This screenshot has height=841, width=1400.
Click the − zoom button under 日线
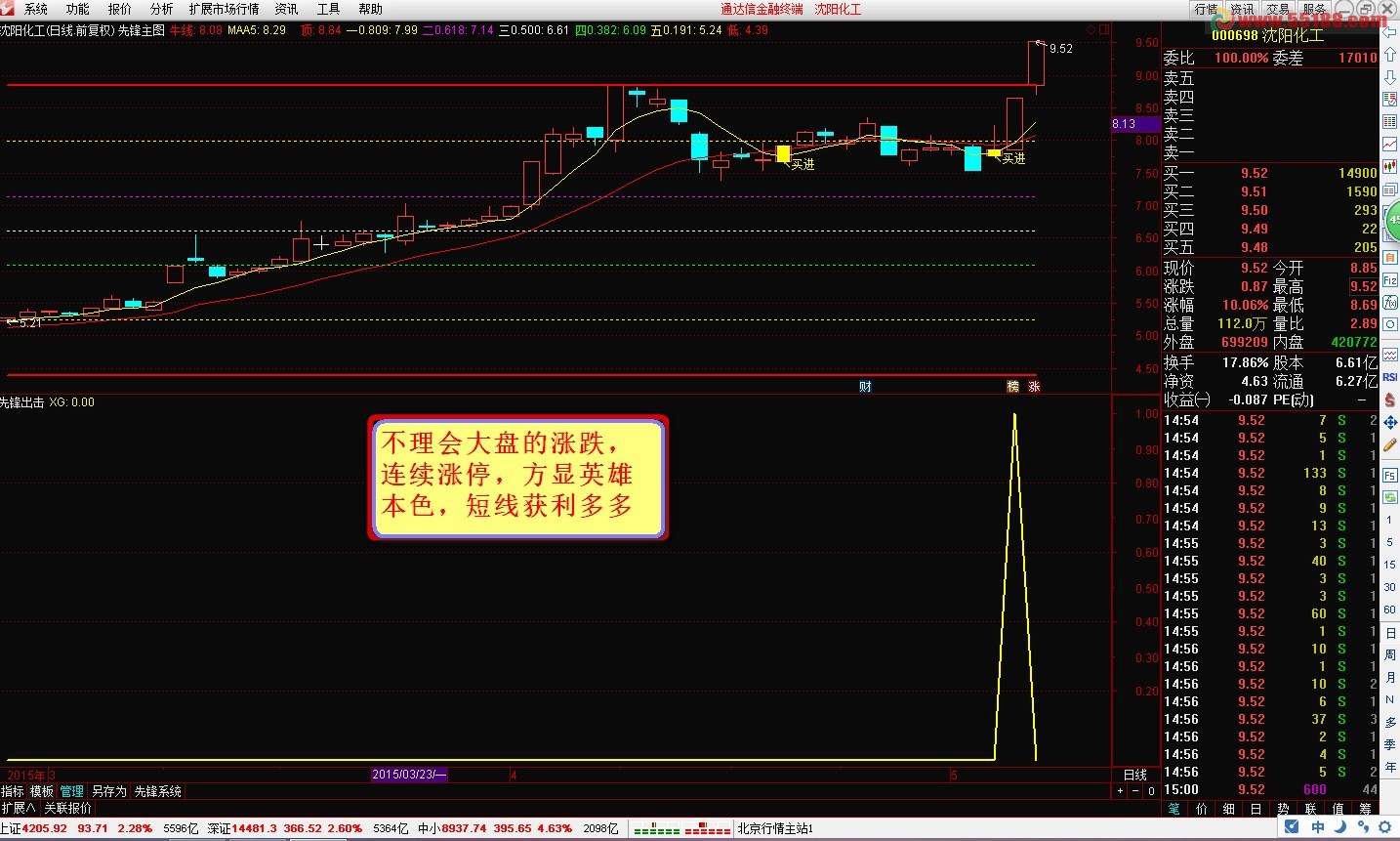click(1136, 791)
